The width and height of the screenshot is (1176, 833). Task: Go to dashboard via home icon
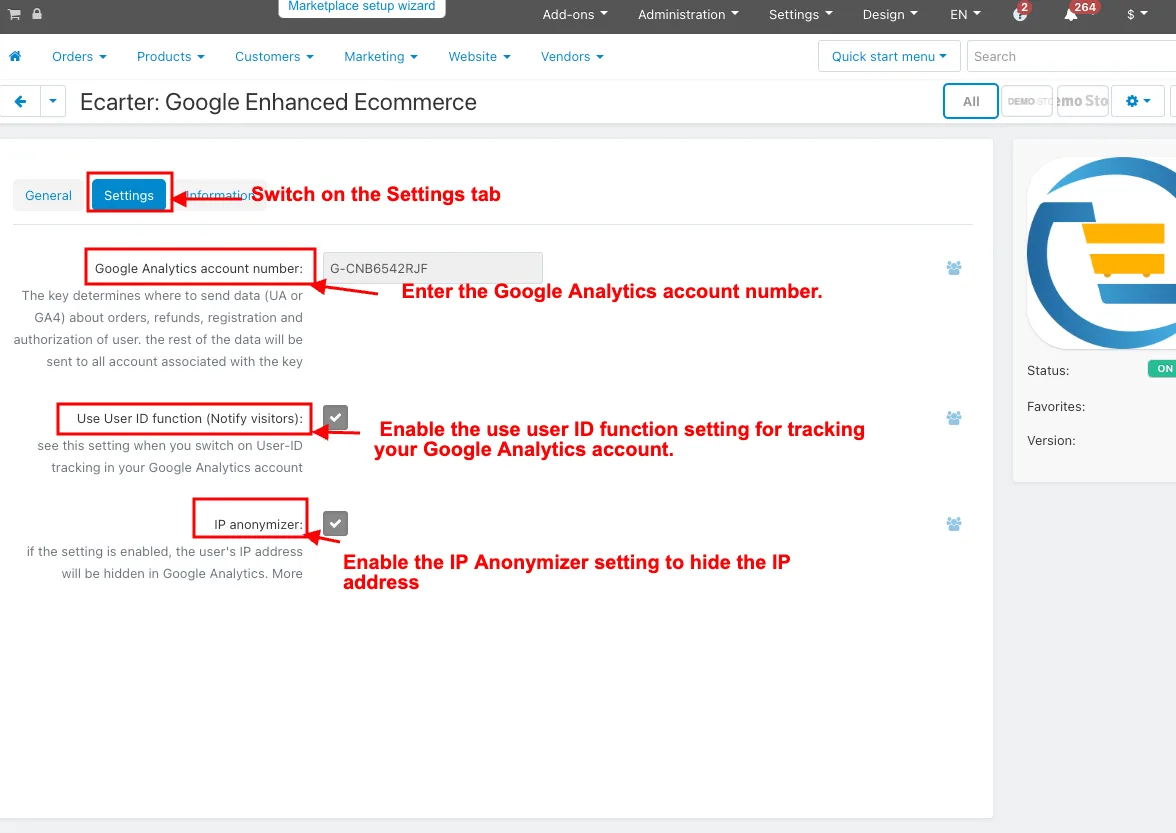15,56
